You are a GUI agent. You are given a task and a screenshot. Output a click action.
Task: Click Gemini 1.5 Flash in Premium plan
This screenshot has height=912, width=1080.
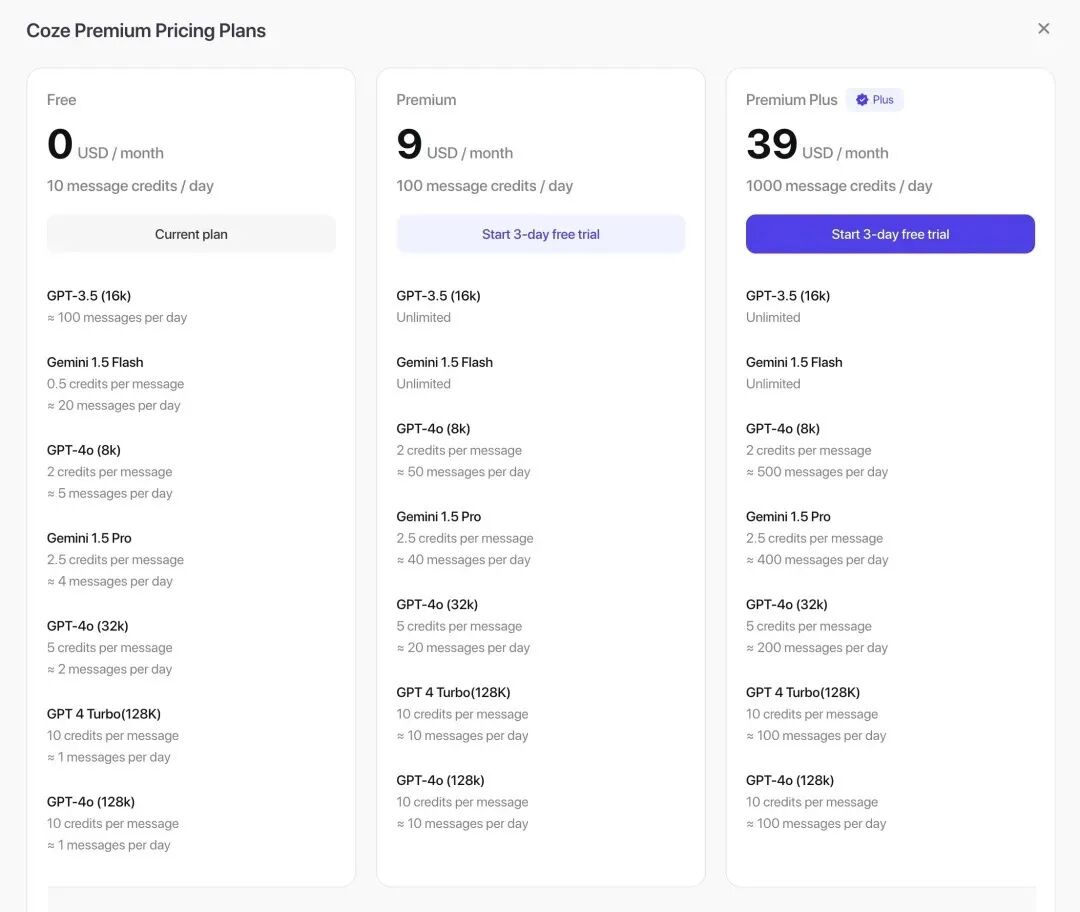(x=444, y=362)
